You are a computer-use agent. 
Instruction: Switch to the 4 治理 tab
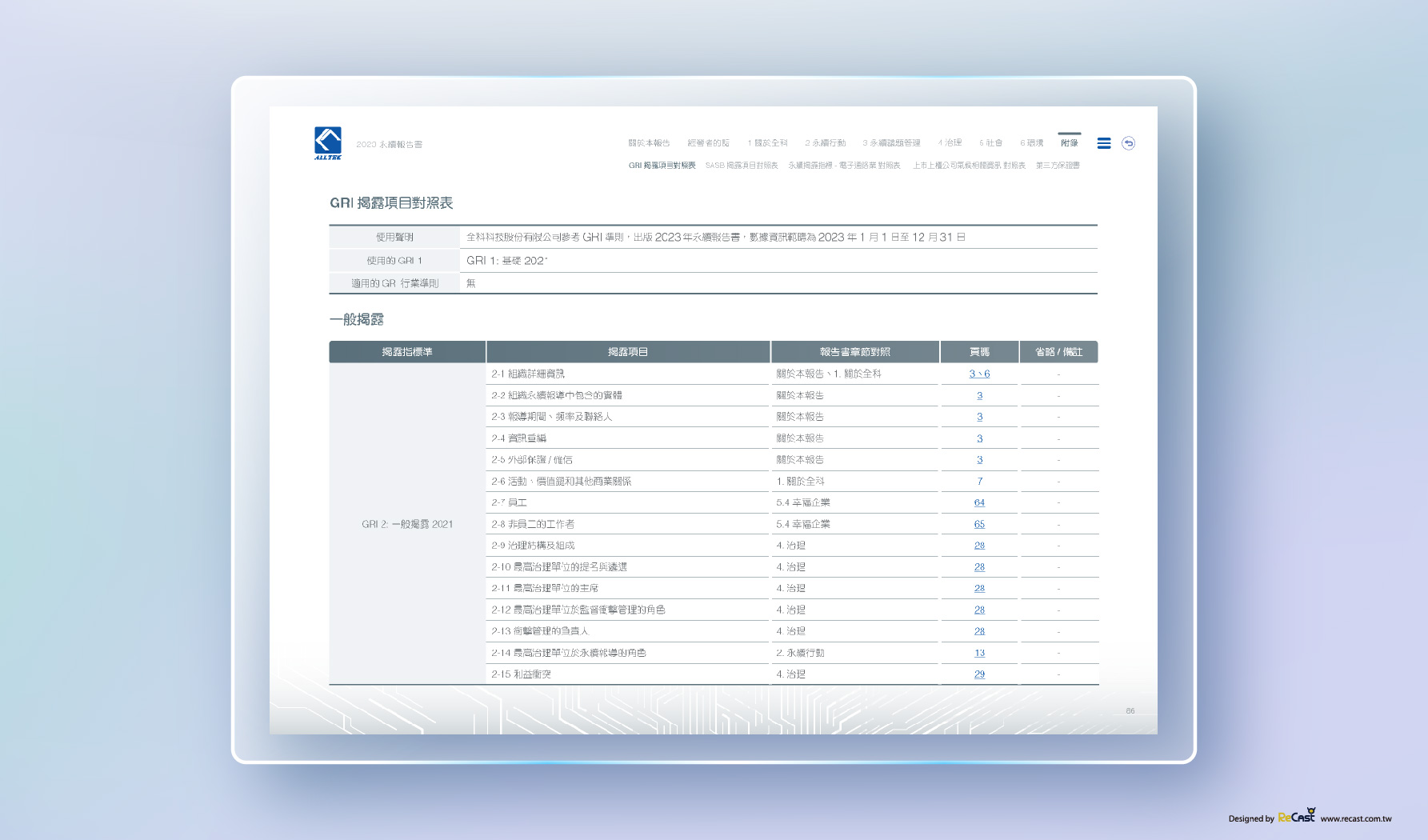pyautogui.click(x=950, y=143)
